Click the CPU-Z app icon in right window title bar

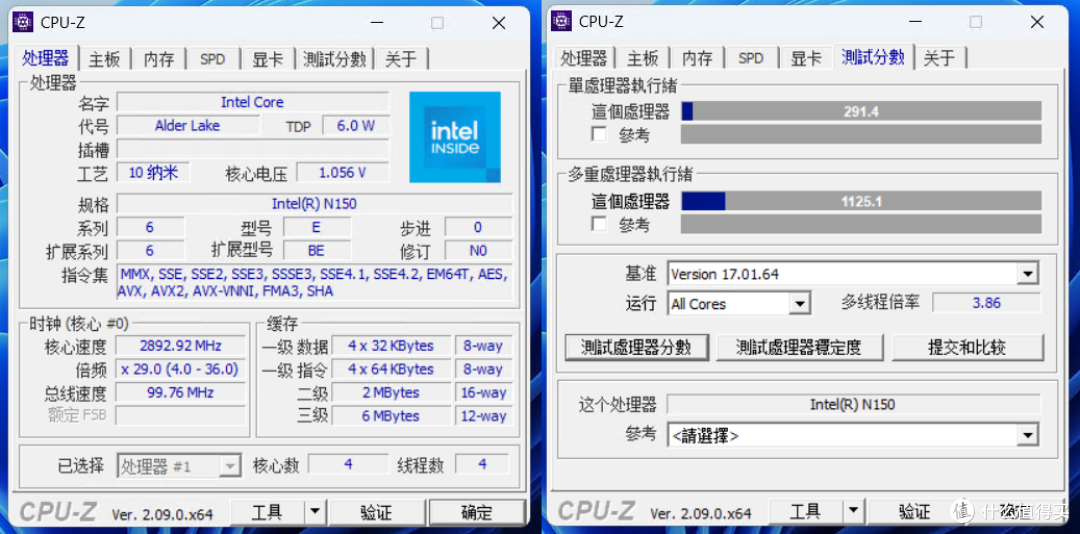click(561, 22)
